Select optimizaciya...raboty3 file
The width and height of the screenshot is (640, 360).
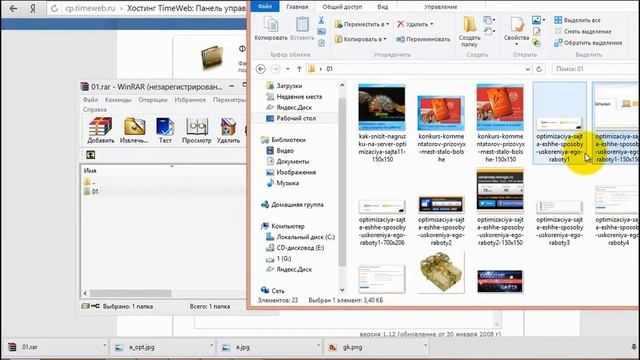coord(559,222)
